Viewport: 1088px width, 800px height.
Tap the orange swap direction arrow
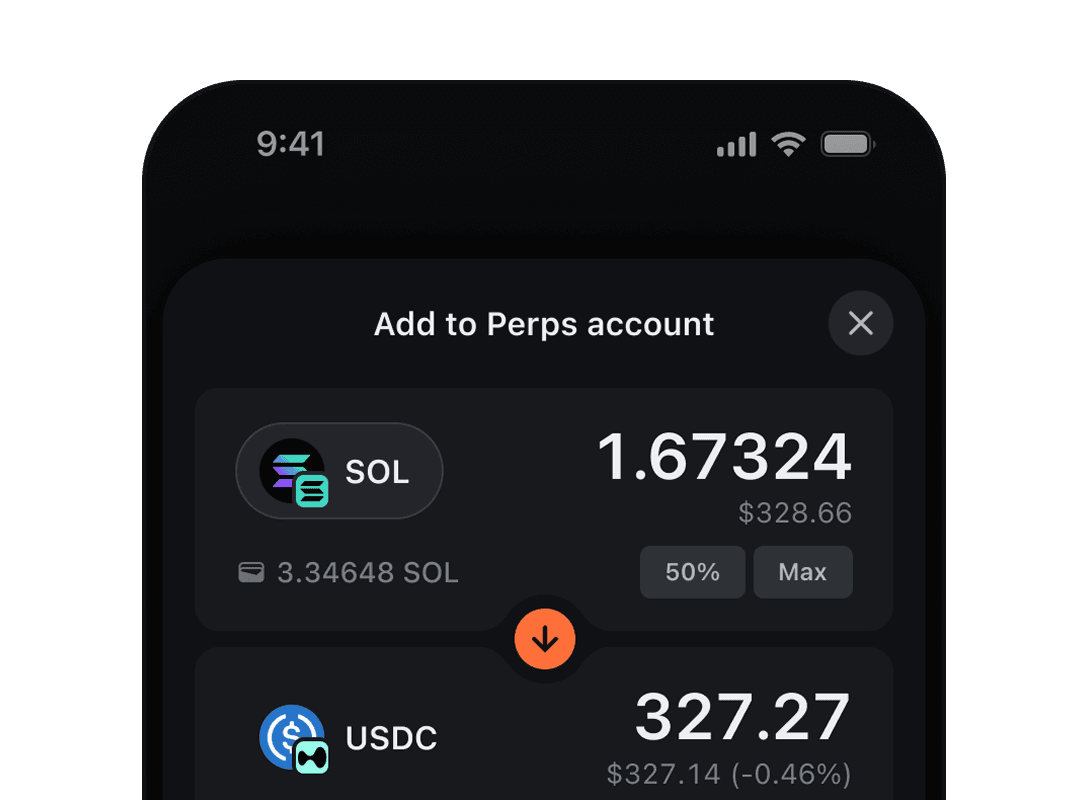(545, 638)
